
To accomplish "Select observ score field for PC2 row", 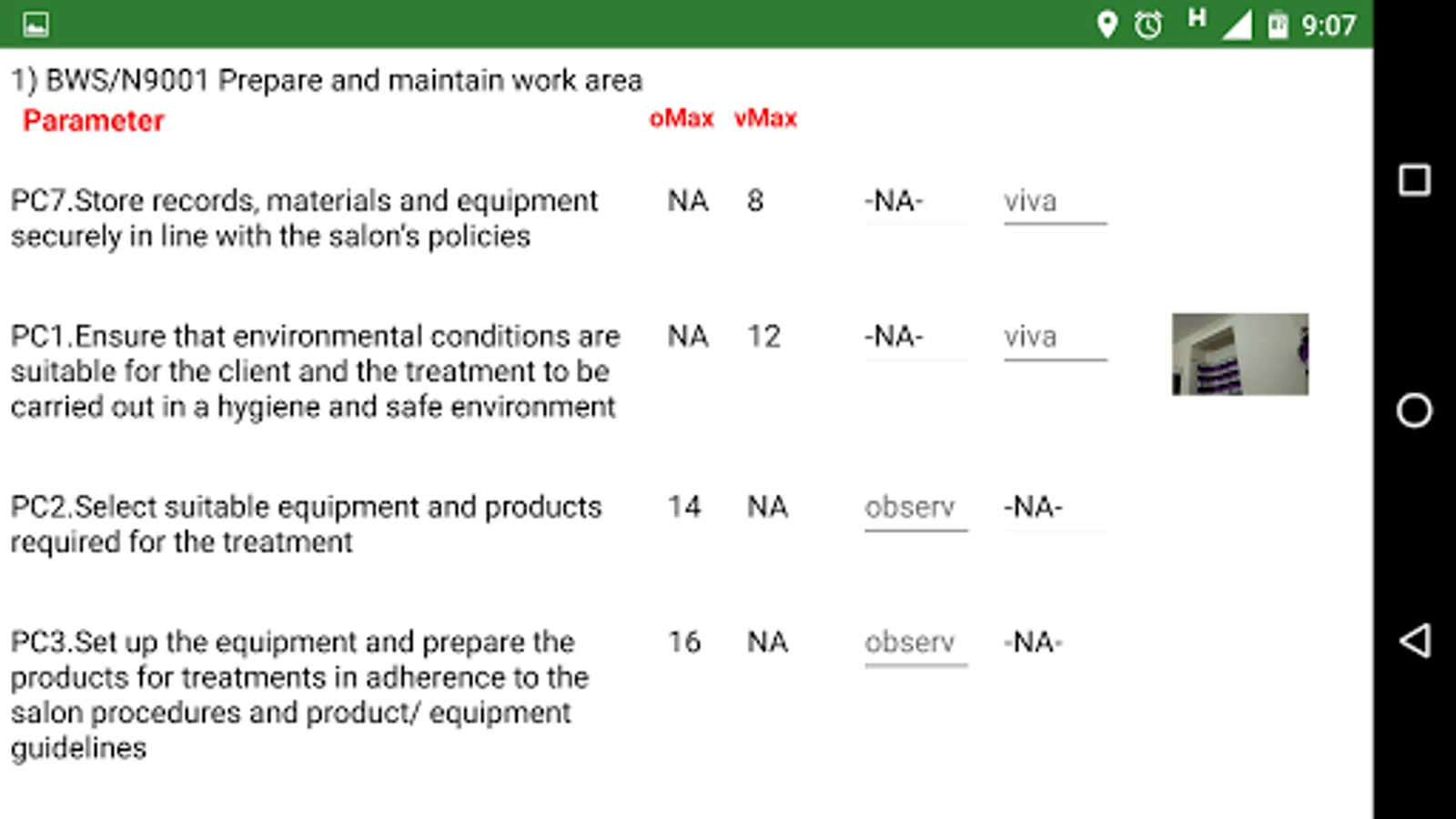I will pos(916,508).
